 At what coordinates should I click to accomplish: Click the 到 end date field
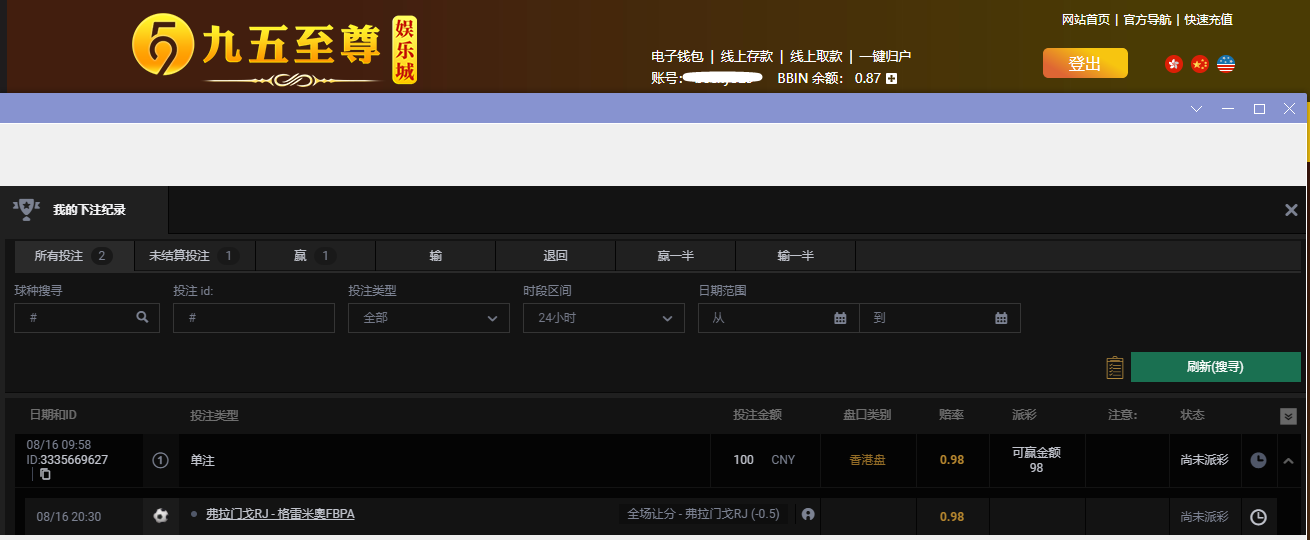940,318
